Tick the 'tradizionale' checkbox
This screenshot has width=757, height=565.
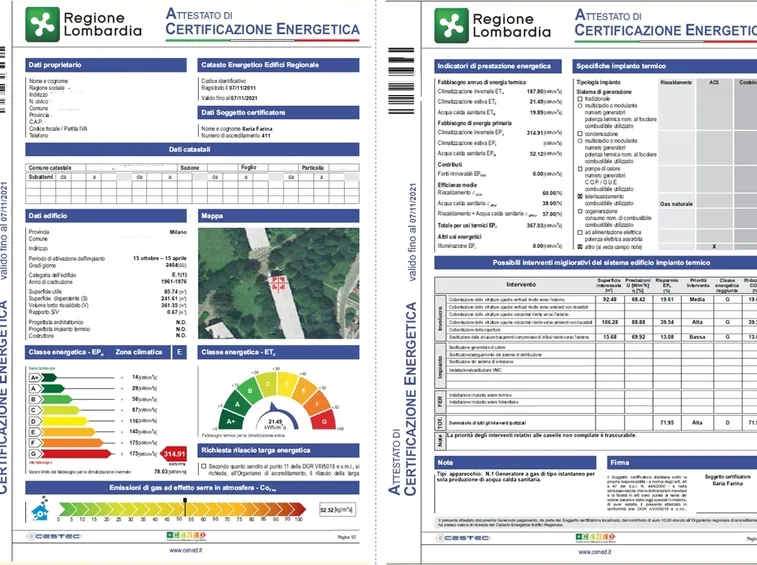[x=580, y=99]
